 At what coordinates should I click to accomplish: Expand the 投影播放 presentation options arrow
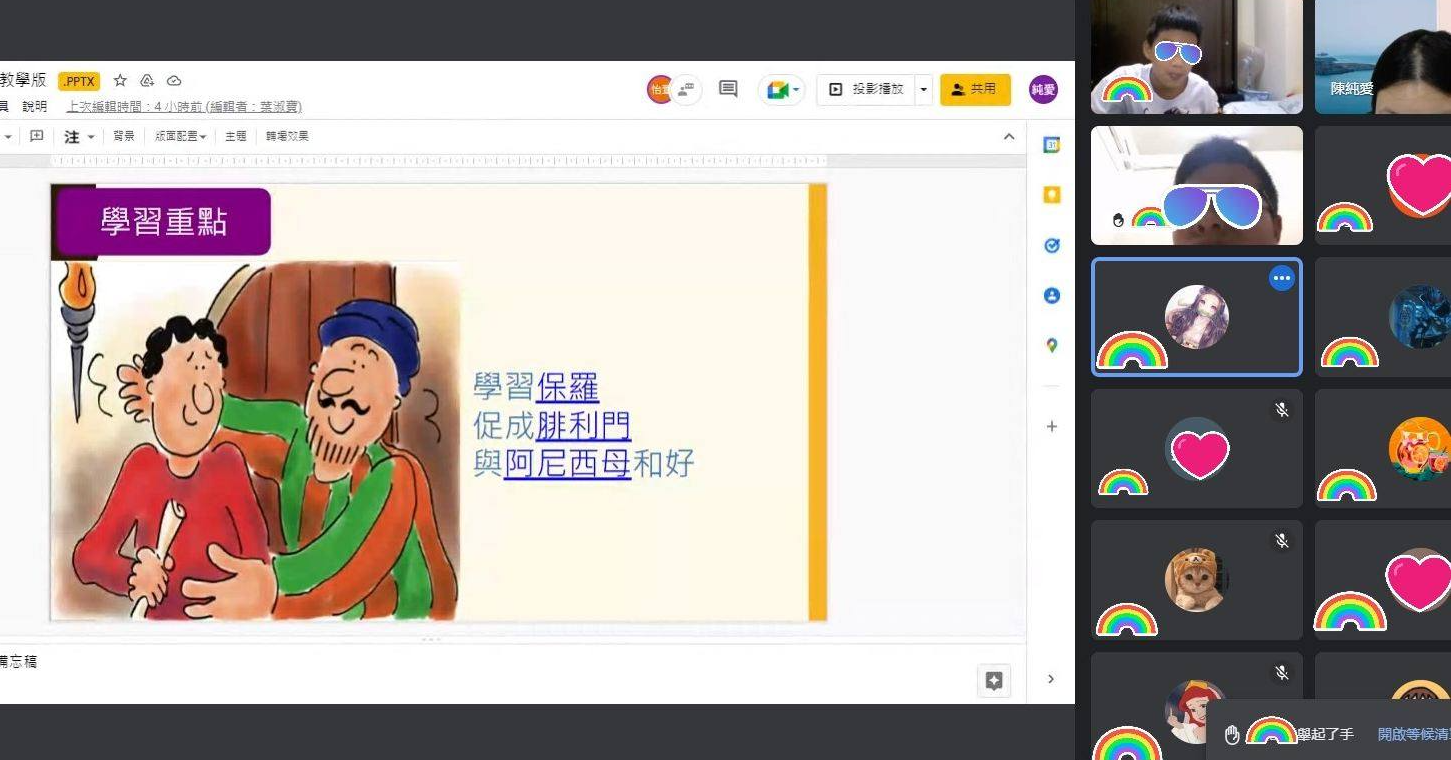923,90
